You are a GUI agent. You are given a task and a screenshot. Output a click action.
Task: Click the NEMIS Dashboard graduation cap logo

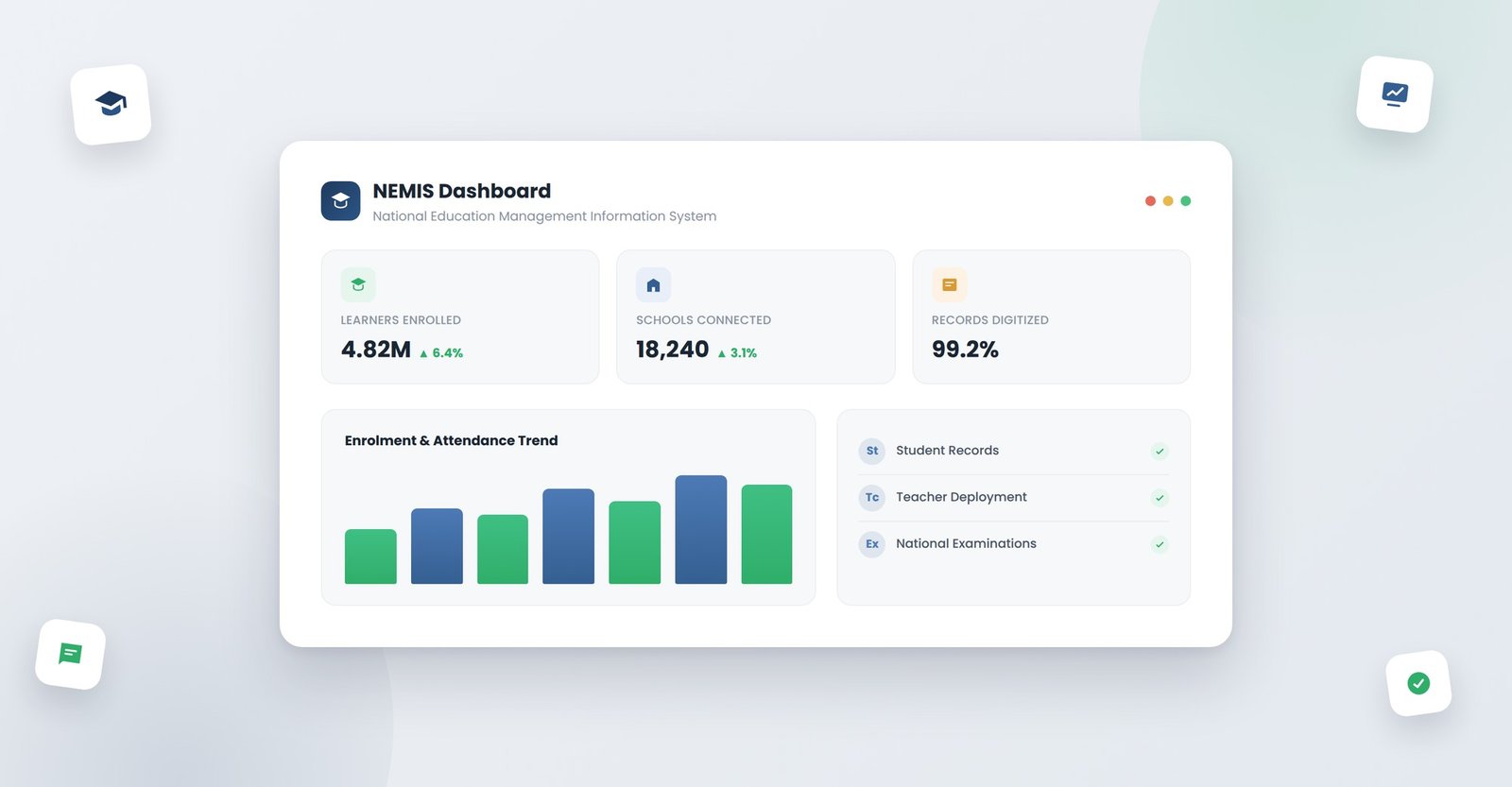click(340, 201)
